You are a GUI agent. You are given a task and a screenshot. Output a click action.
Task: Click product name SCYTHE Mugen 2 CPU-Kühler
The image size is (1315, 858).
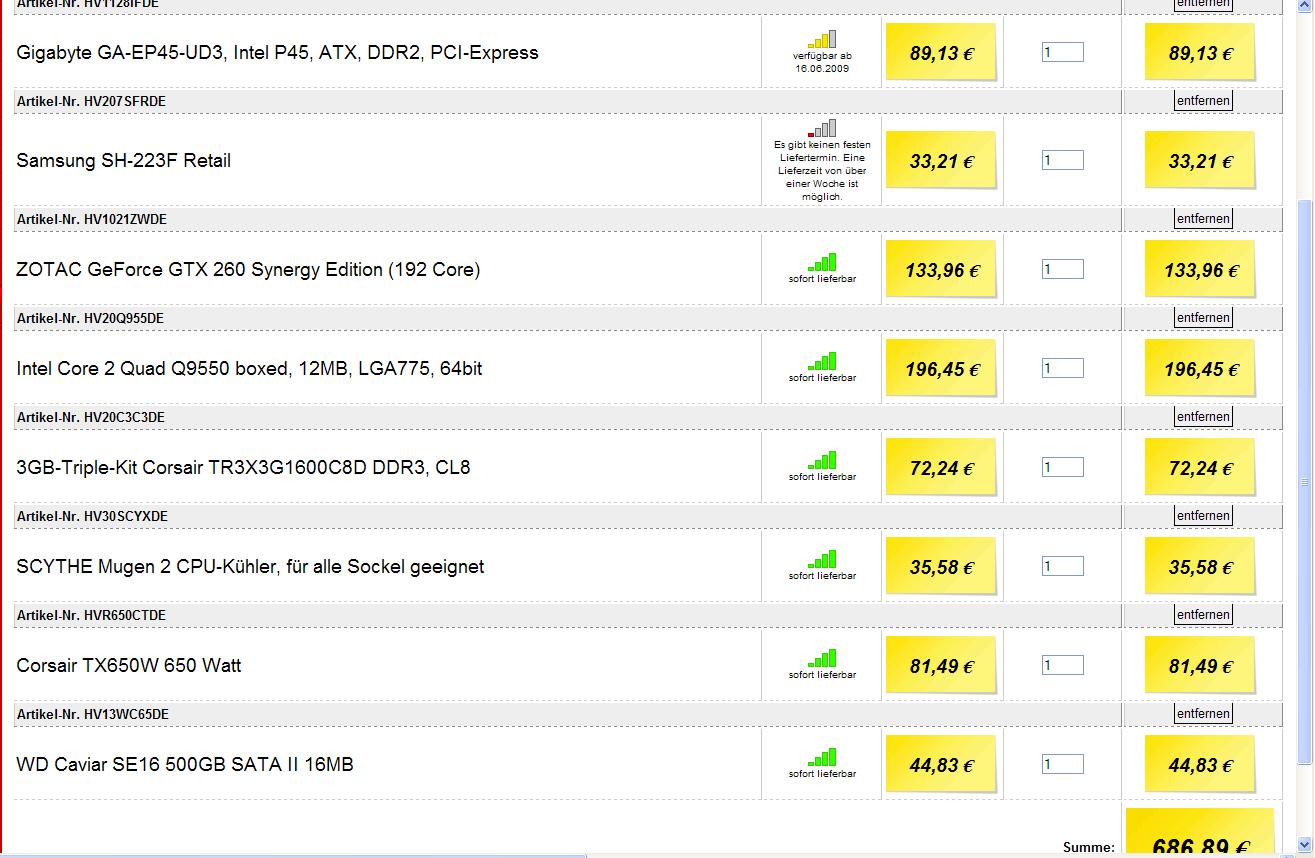pyautogui.click(x=250, y=567)
